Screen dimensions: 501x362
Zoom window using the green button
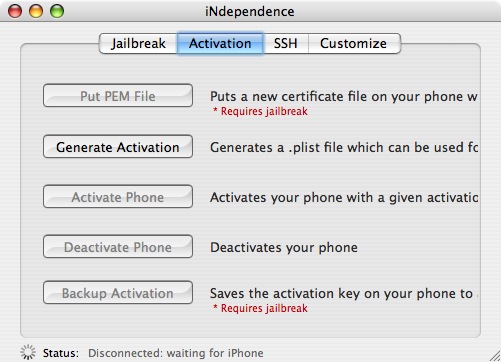[57, 11]
